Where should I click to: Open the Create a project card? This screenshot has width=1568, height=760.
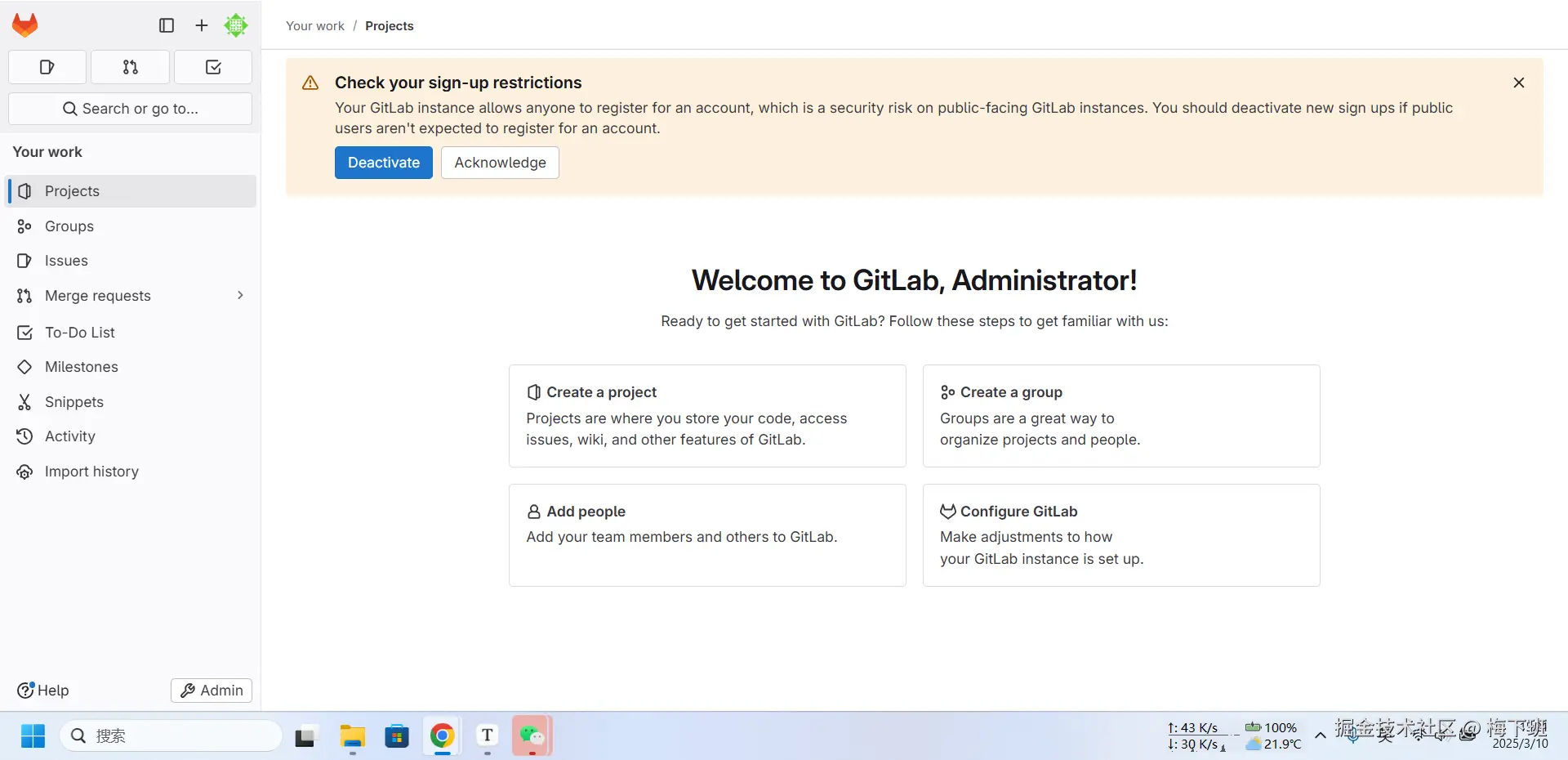coord(707,416)
